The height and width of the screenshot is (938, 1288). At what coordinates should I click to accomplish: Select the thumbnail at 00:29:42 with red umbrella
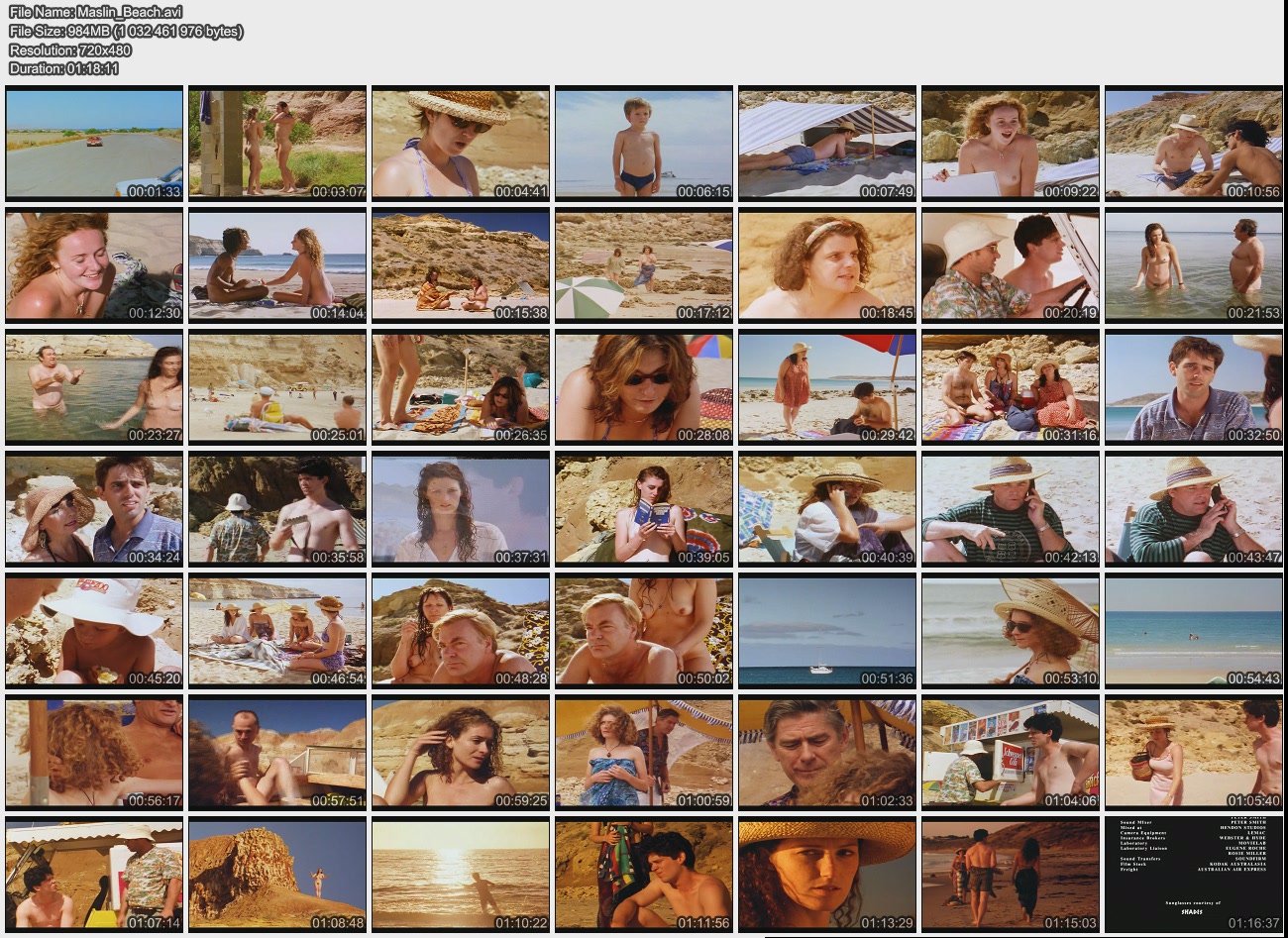click(827, 387)
